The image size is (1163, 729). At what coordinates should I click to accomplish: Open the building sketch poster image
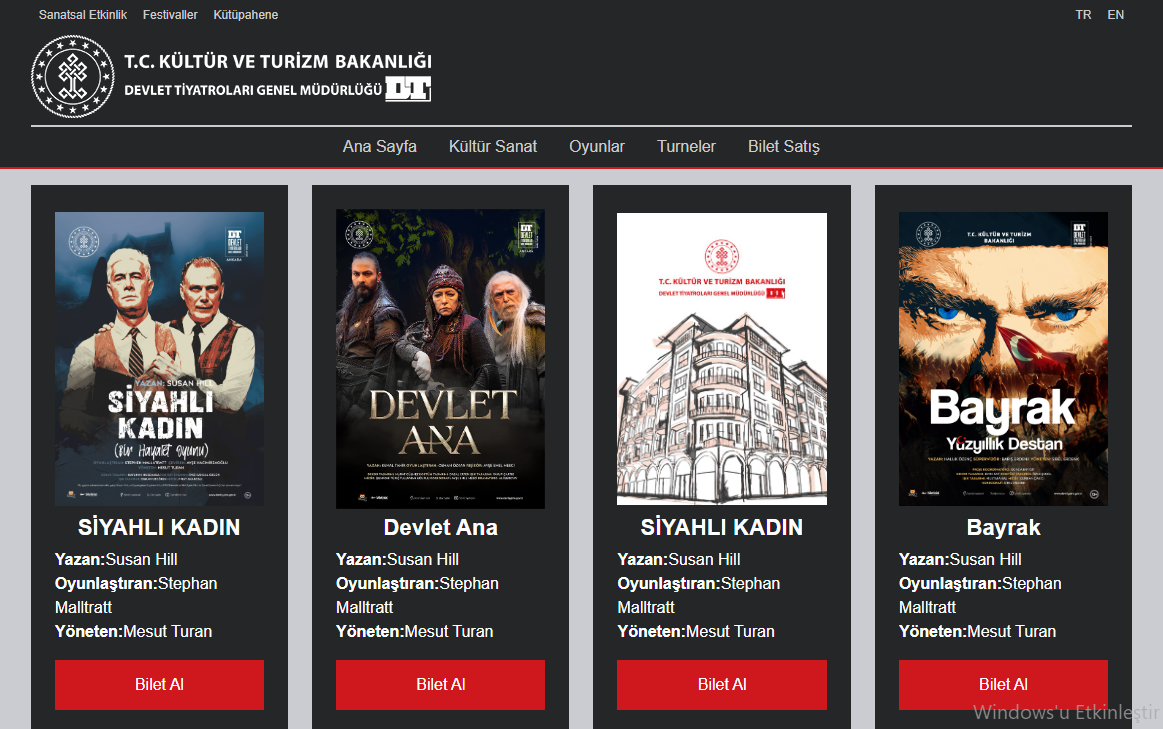(722, 358)
